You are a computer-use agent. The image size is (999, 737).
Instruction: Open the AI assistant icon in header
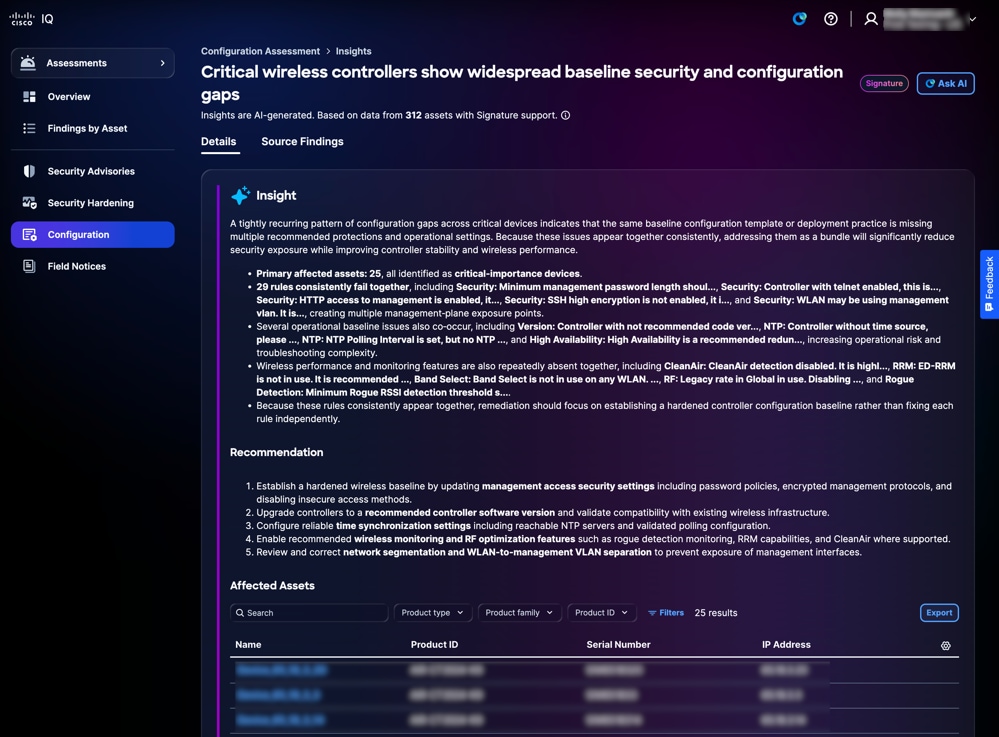pos(800,19)
